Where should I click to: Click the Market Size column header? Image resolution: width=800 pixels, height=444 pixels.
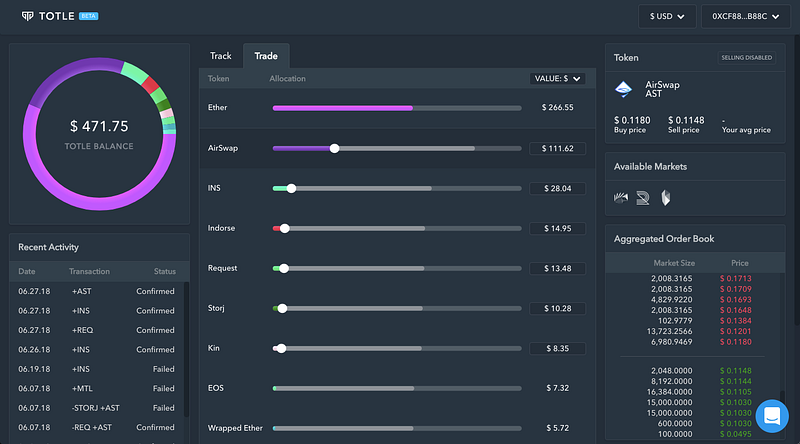tap(674, 263)
